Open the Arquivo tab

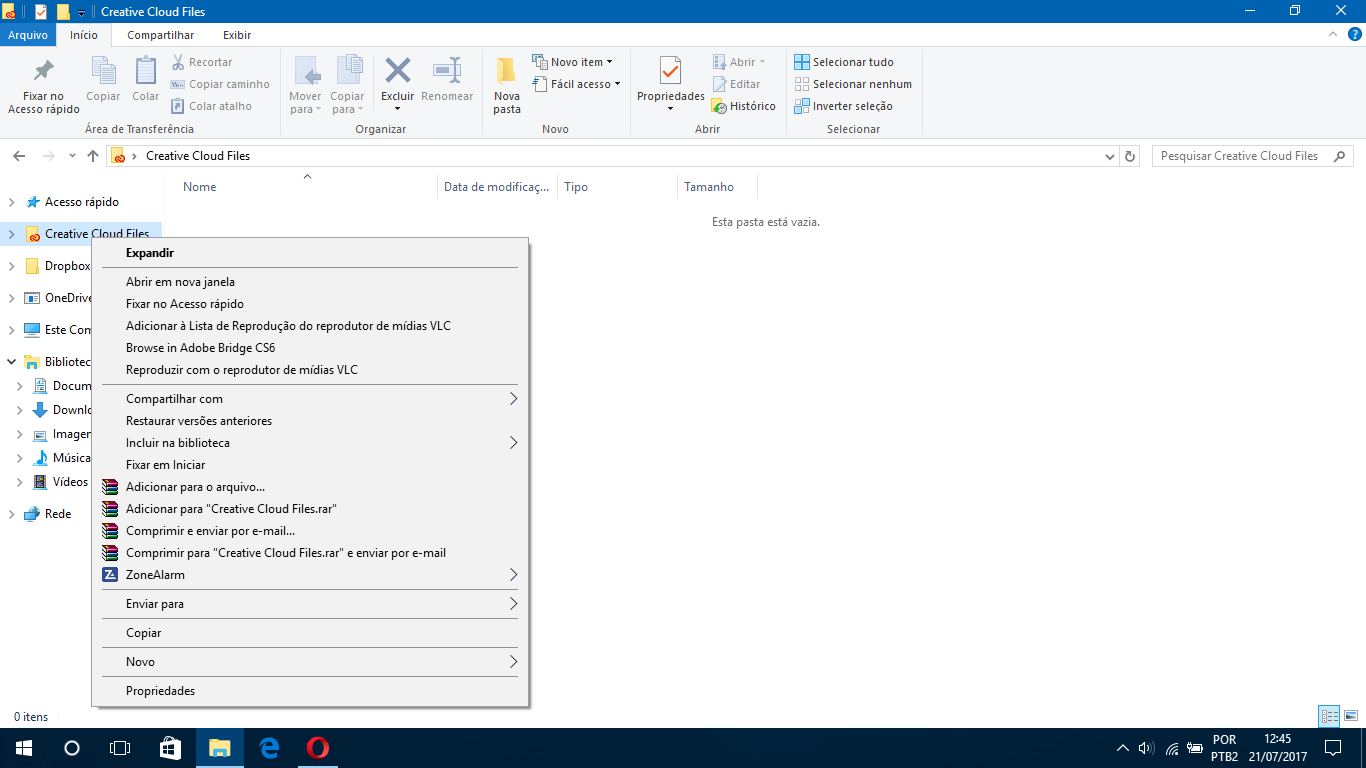(28, 35)
